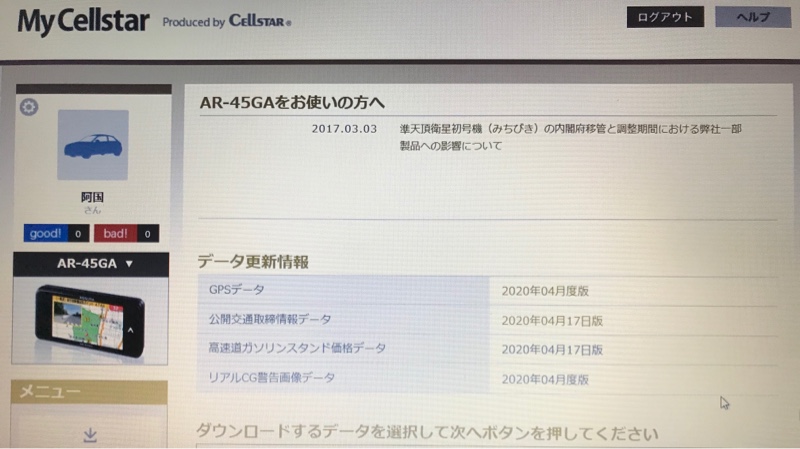Select the リアルCG警告画像データ row label
This screenshot has width=800, height=449.
click(271, 378)
